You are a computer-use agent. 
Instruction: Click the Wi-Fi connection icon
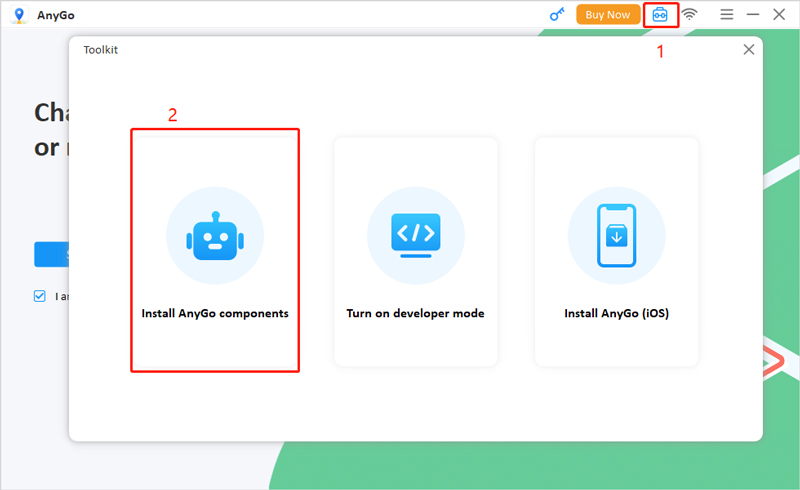[689, 14]
